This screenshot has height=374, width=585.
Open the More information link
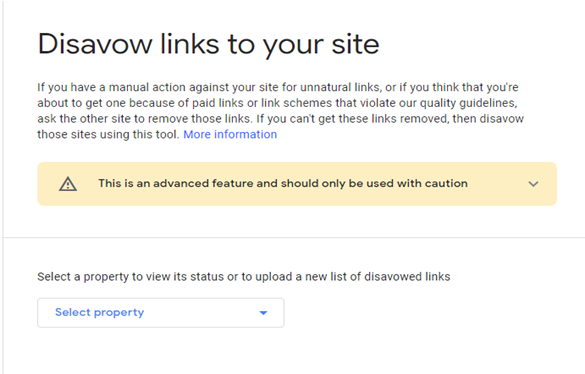coord(230,134)
